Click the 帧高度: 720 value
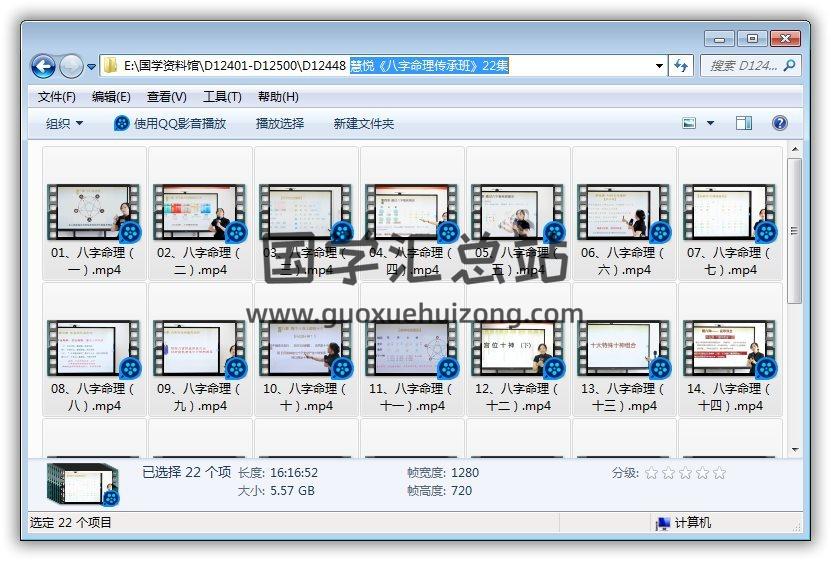The width and height of the screenshot is (831, 561). [461, 491]
